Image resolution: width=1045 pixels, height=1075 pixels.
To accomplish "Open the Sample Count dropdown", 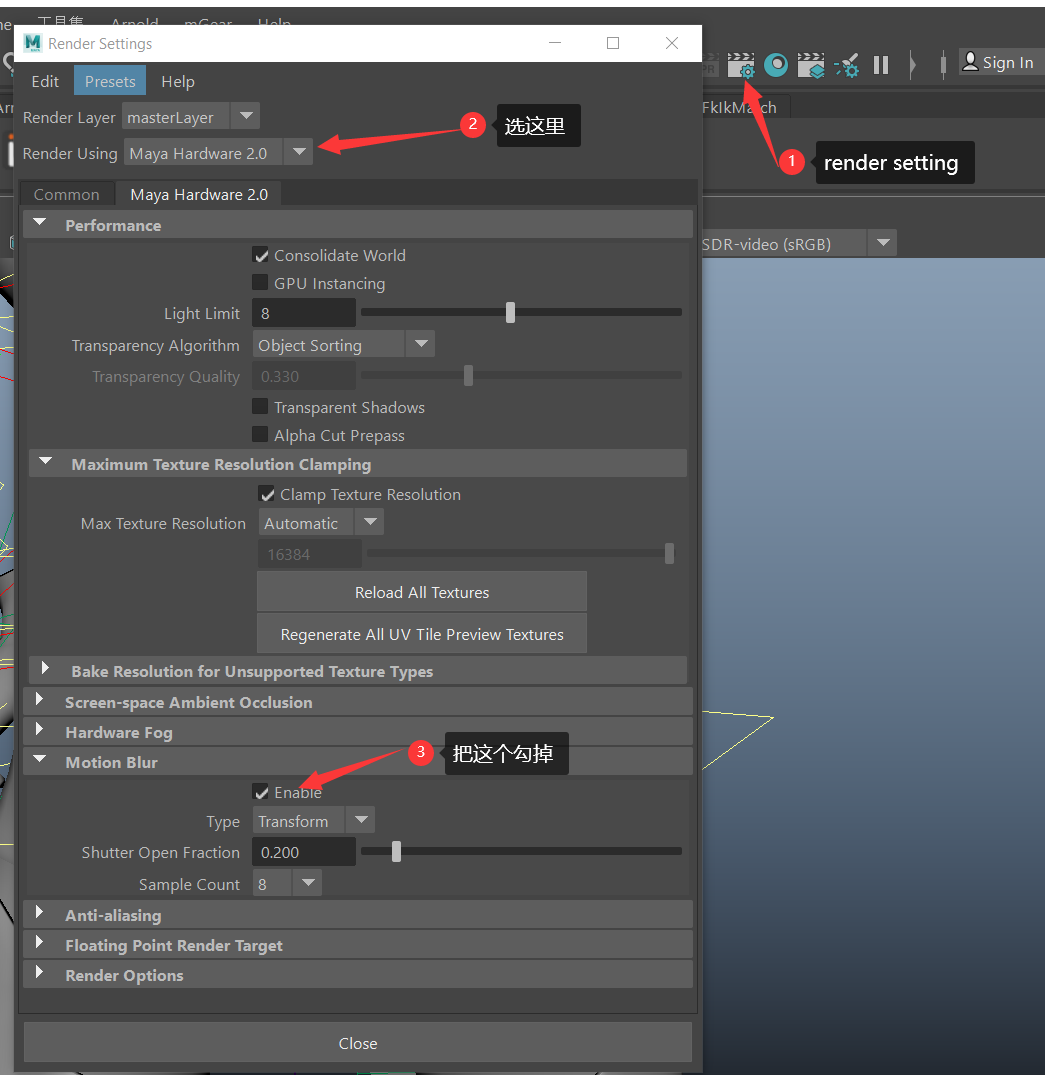I will pos(287,883).
